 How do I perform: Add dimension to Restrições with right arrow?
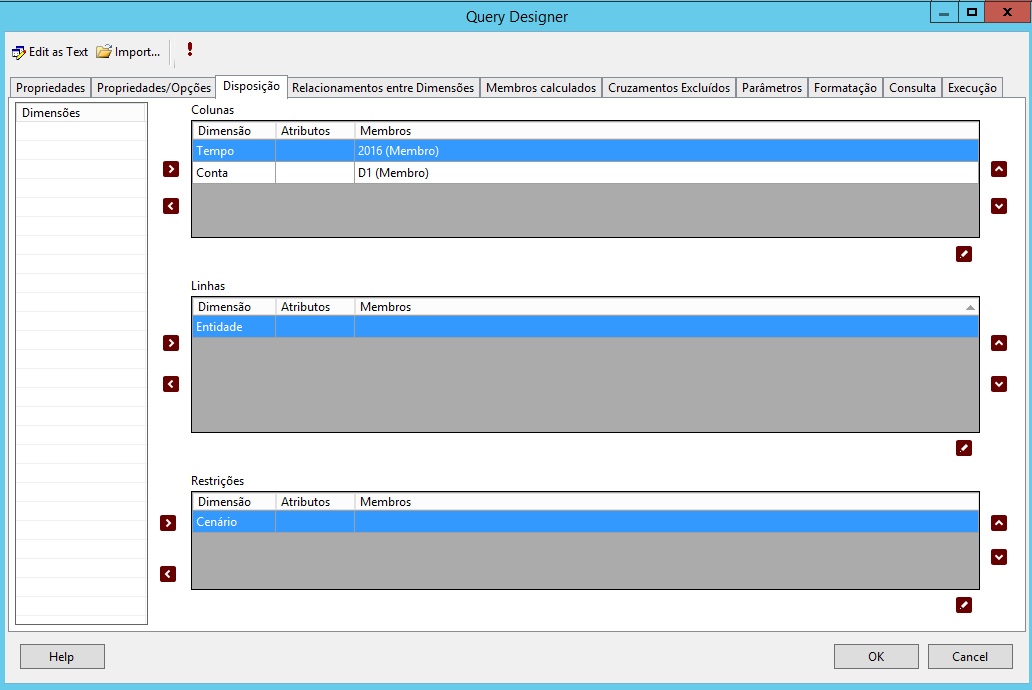coord(168,523)
